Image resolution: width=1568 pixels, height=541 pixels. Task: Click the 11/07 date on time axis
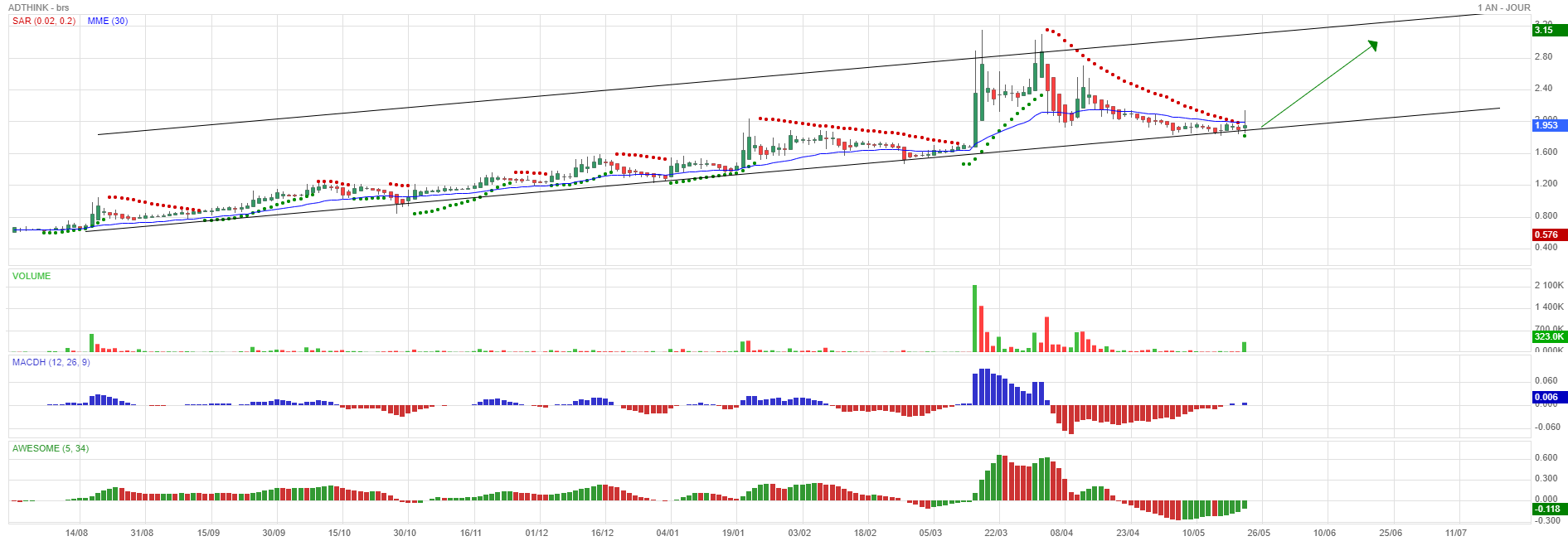coord(1456,533)
